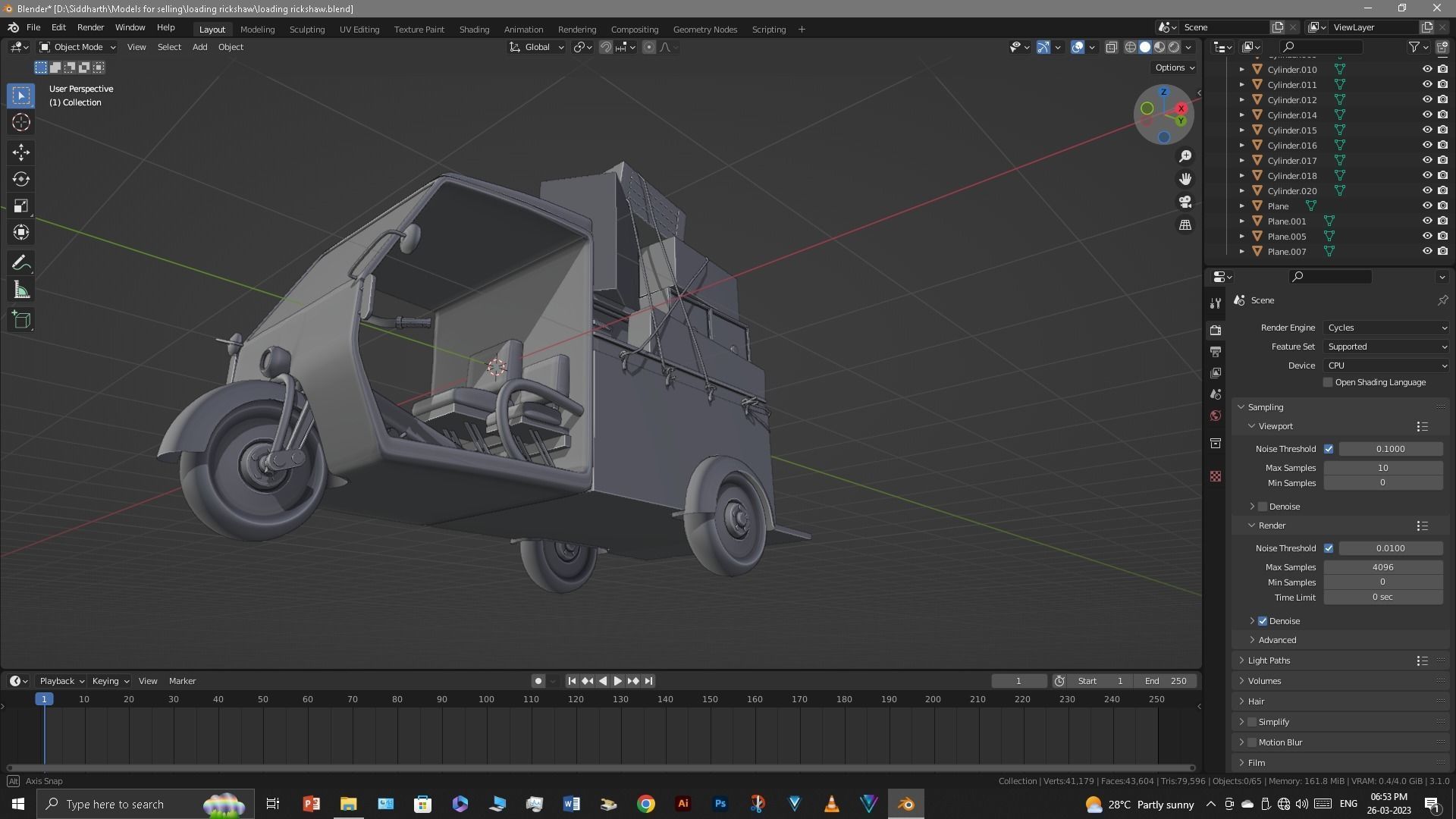The width and height of the screenshot is (1456, 819).
Task: Uncheck the Render Denoise checkbox
Action: point(1263,621)
